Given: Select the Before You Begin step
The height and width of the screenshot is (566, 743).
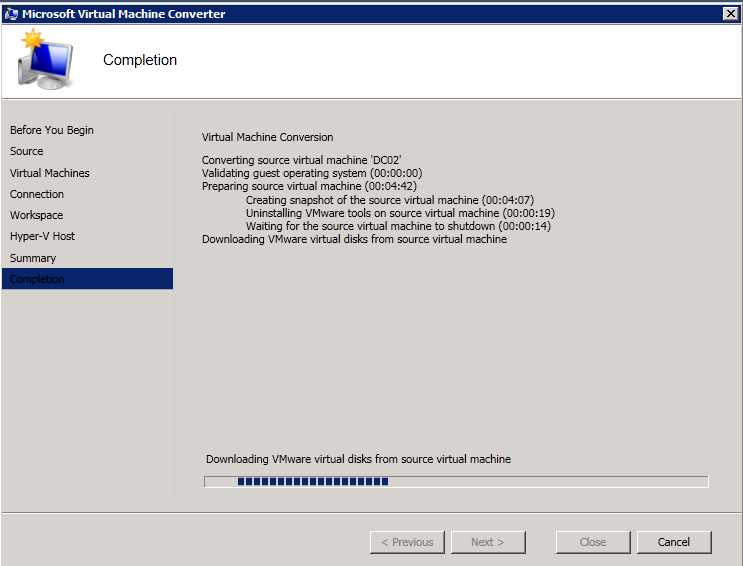Looking at the screenshot, I should click(52, 130).
